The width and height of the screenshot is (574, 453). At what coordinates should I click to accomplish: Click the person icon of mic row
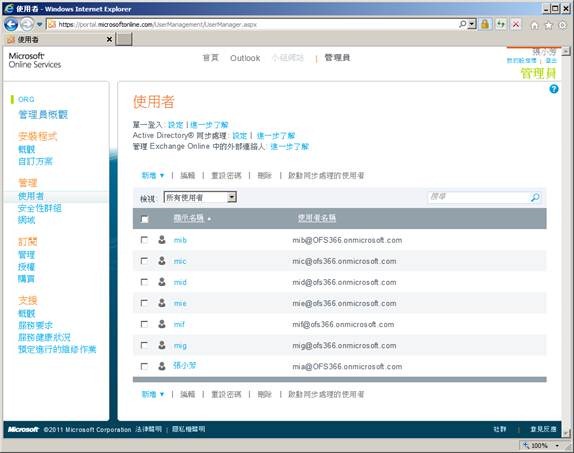pos(162,261)
